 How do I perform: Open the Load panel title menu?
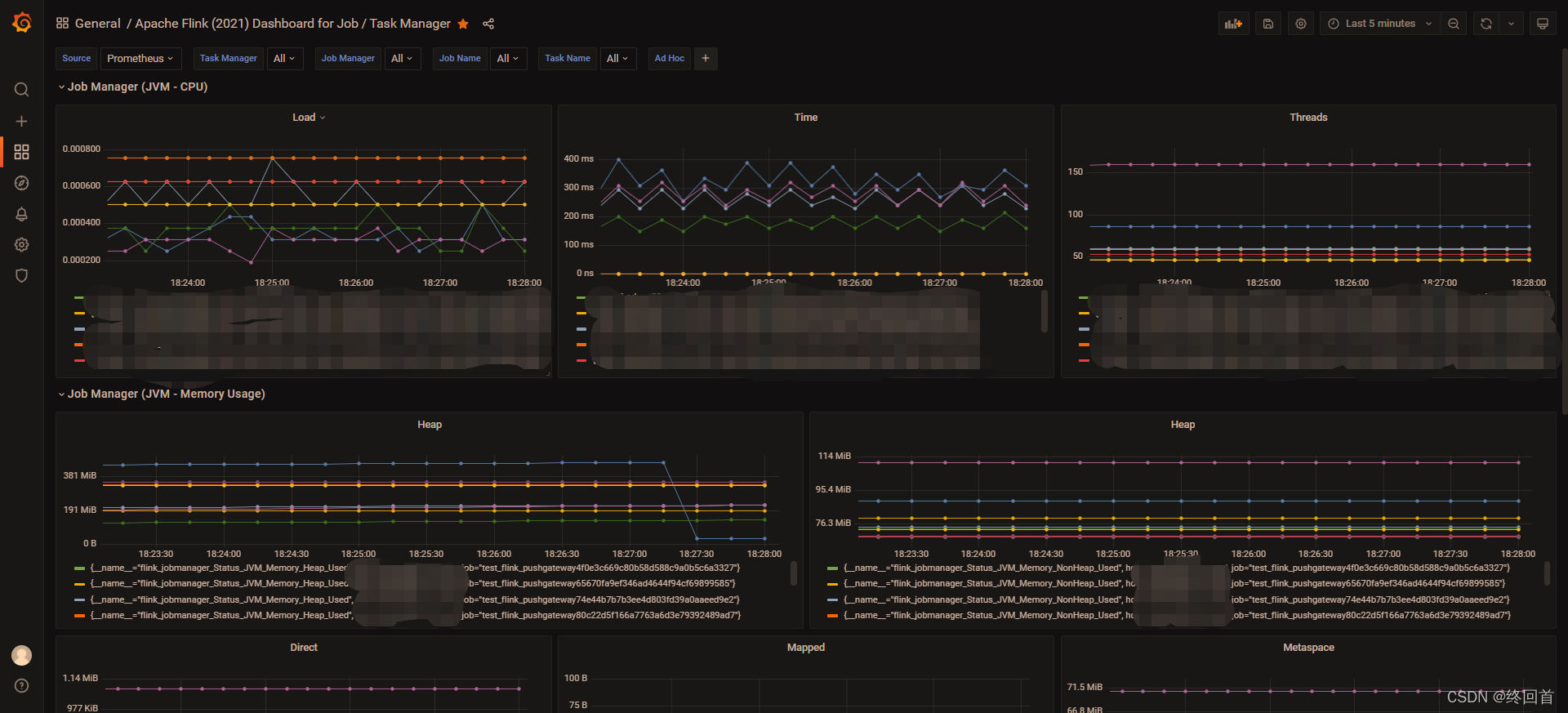pyautogui.click(x=309, y=118)
